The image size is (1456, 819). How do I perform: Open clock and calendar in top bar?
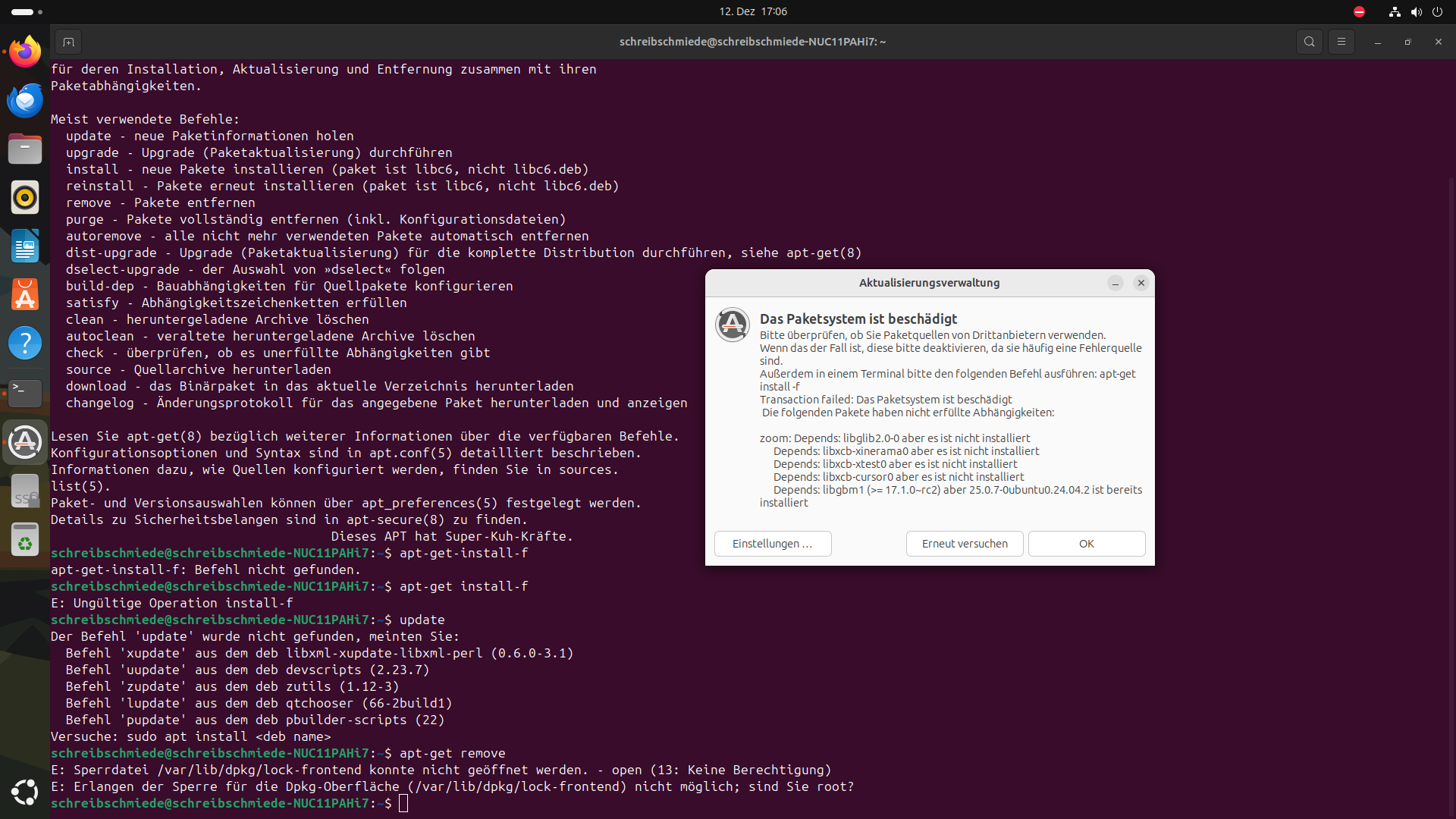[x=752, y=11]
